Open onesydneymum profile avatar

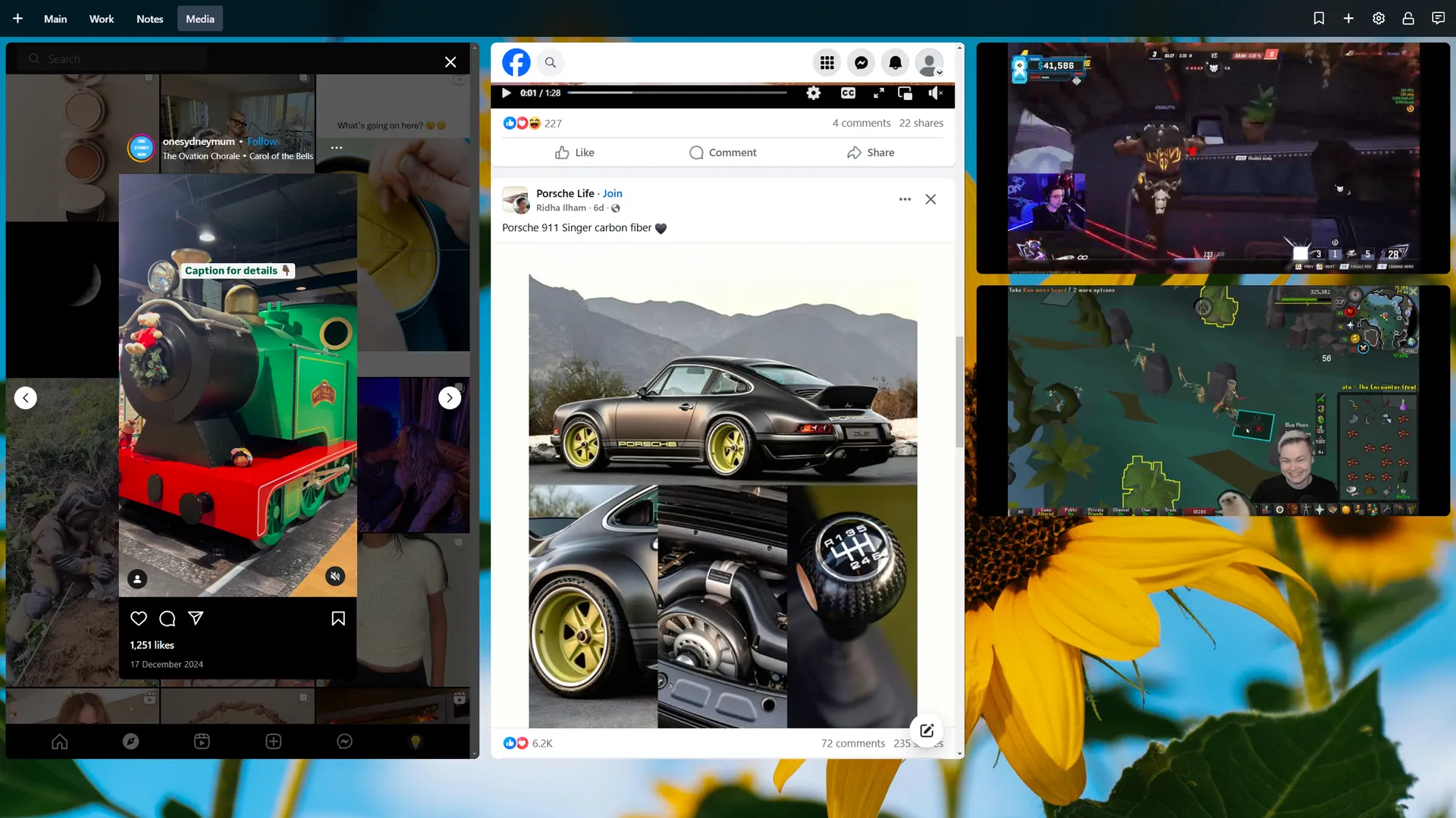[141, 148]
